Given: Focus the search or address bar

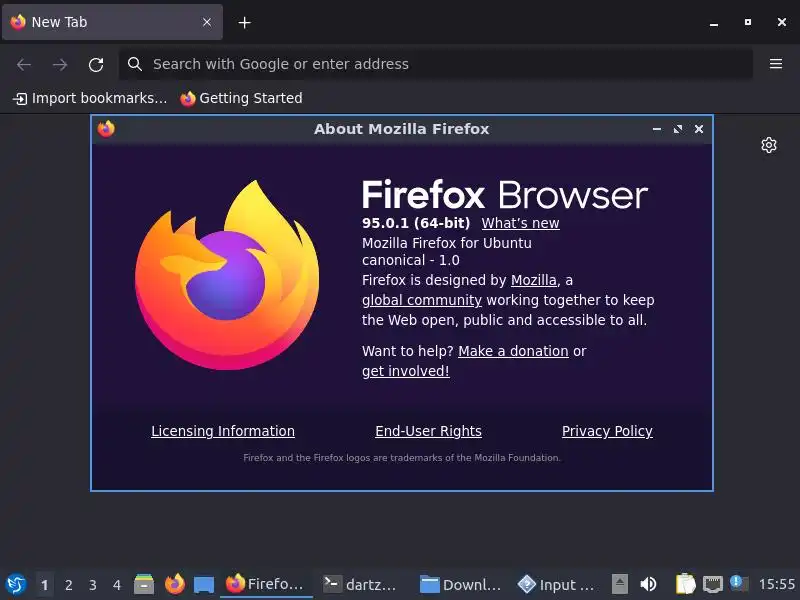Looking at the screenshot, I should pyautogui.click(x=436, y=64).
